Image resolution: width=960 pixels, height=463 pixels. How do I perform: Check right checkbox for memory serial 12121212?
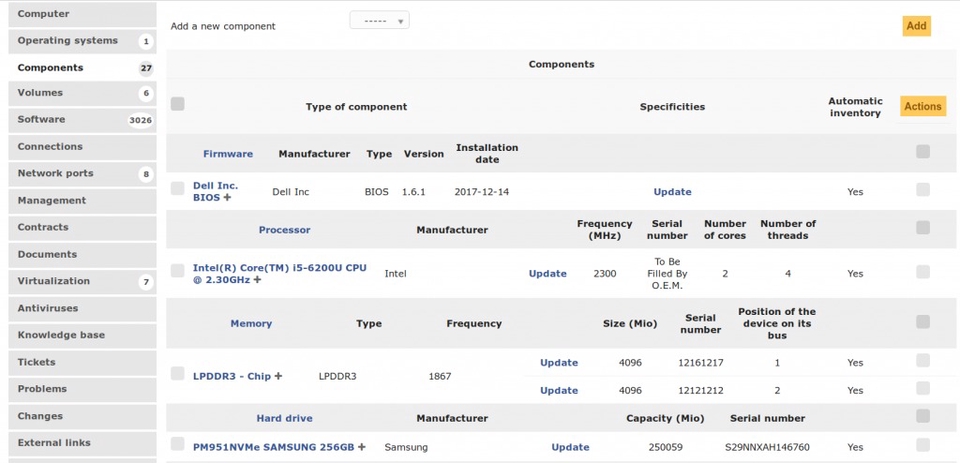tap(923, 388)
